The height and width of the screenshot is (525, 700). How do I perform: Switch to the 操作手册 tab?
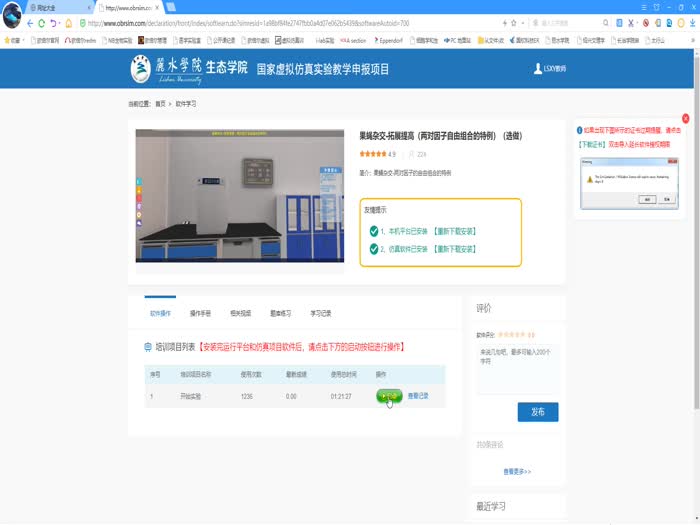click(200, 313)
